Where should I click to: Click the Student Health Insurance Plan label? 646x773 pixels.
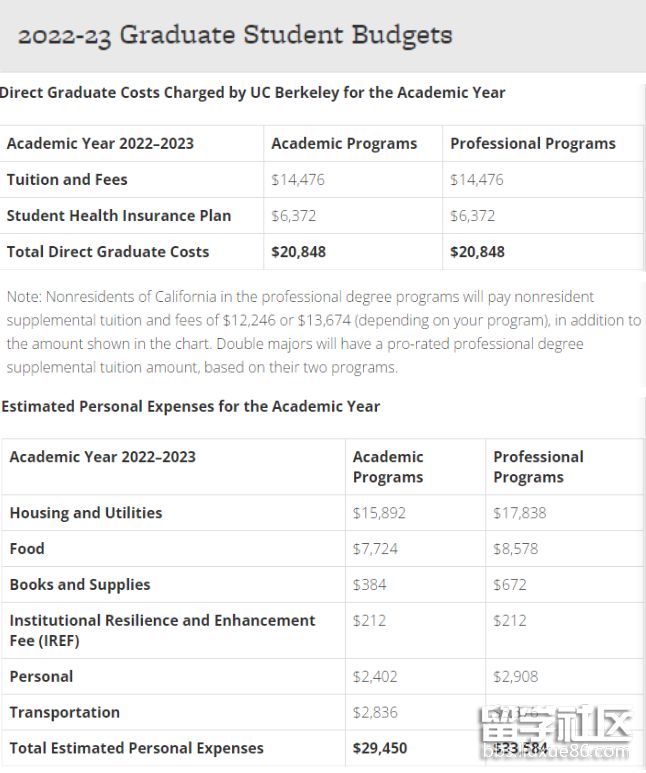118,216
